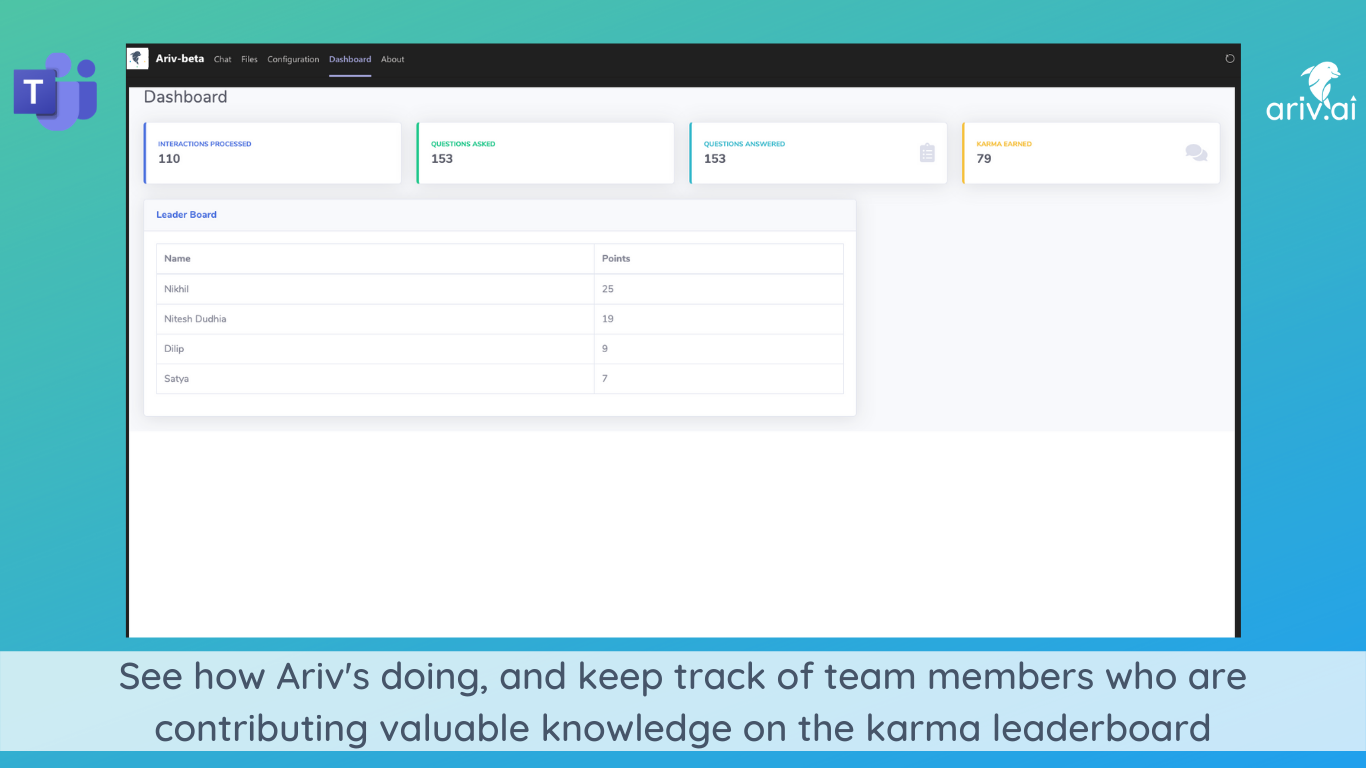Select the Nikhil row name

coord(176,289)
